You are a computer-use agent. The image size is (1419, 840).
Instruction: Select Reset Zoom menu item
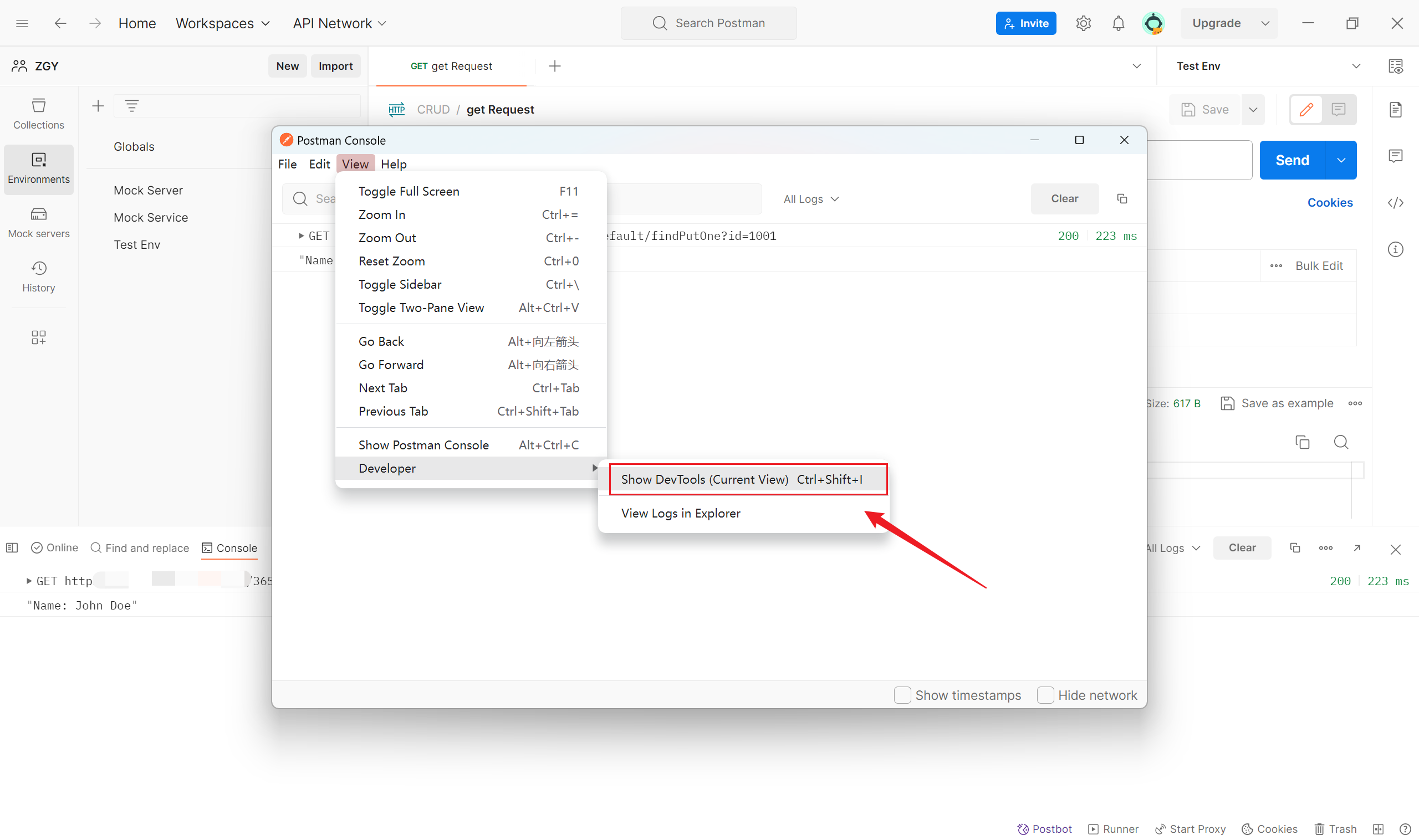pyautogui.click(x=471, y=261)
